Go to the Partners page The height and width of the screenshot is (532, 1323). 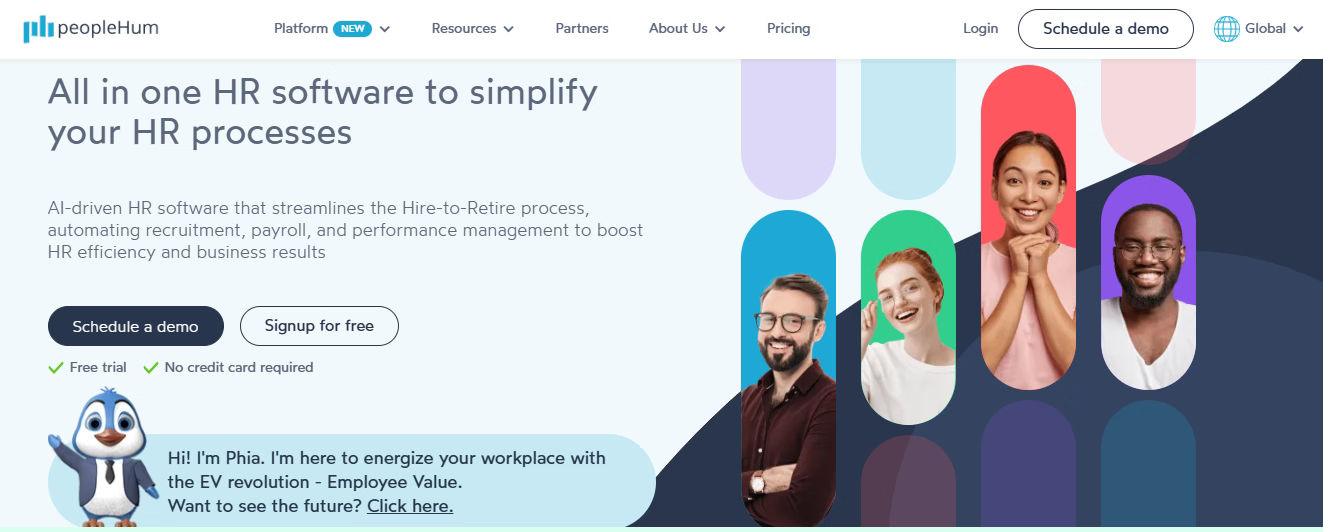(582, 29)
